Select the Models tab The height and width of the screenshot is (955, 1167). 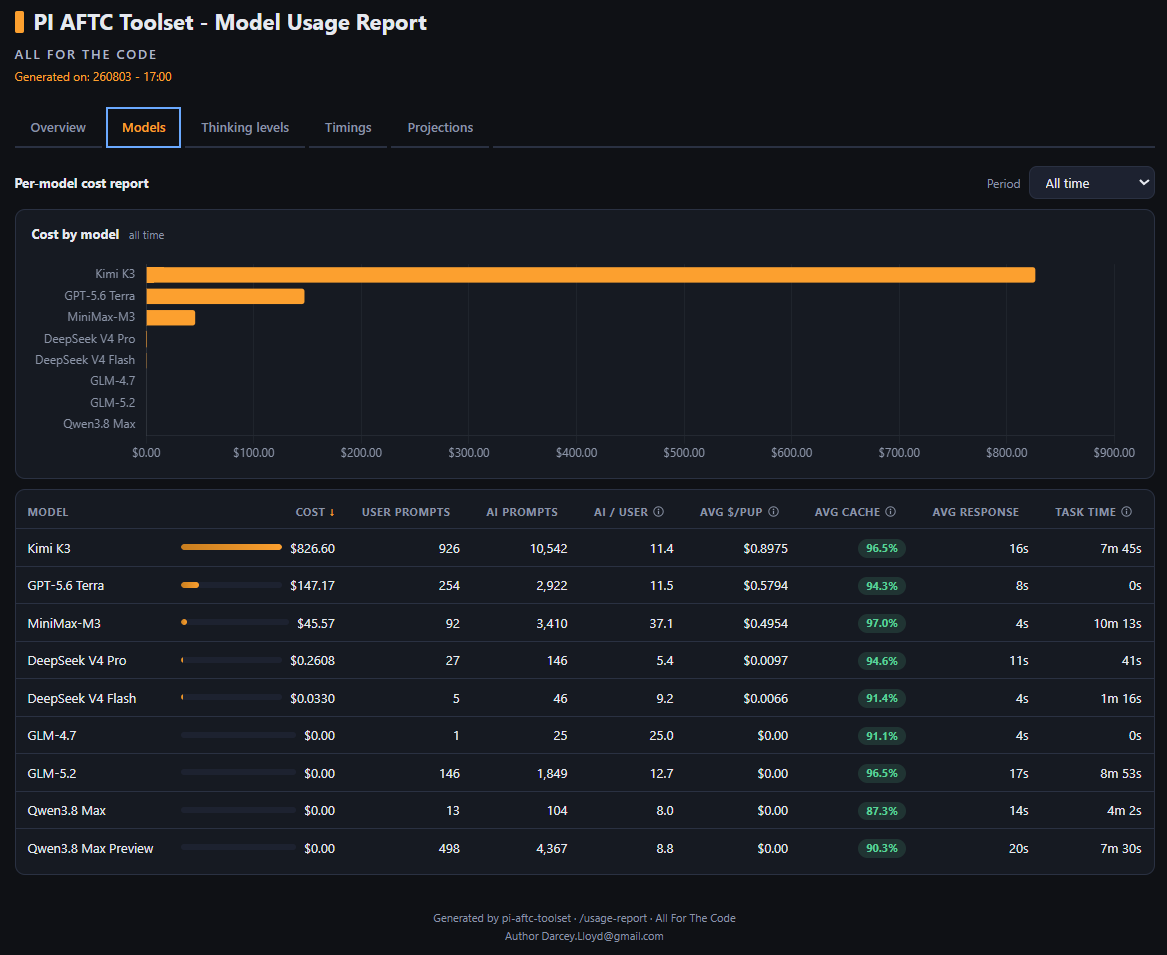pyautogui.click(x=144, y=127)
